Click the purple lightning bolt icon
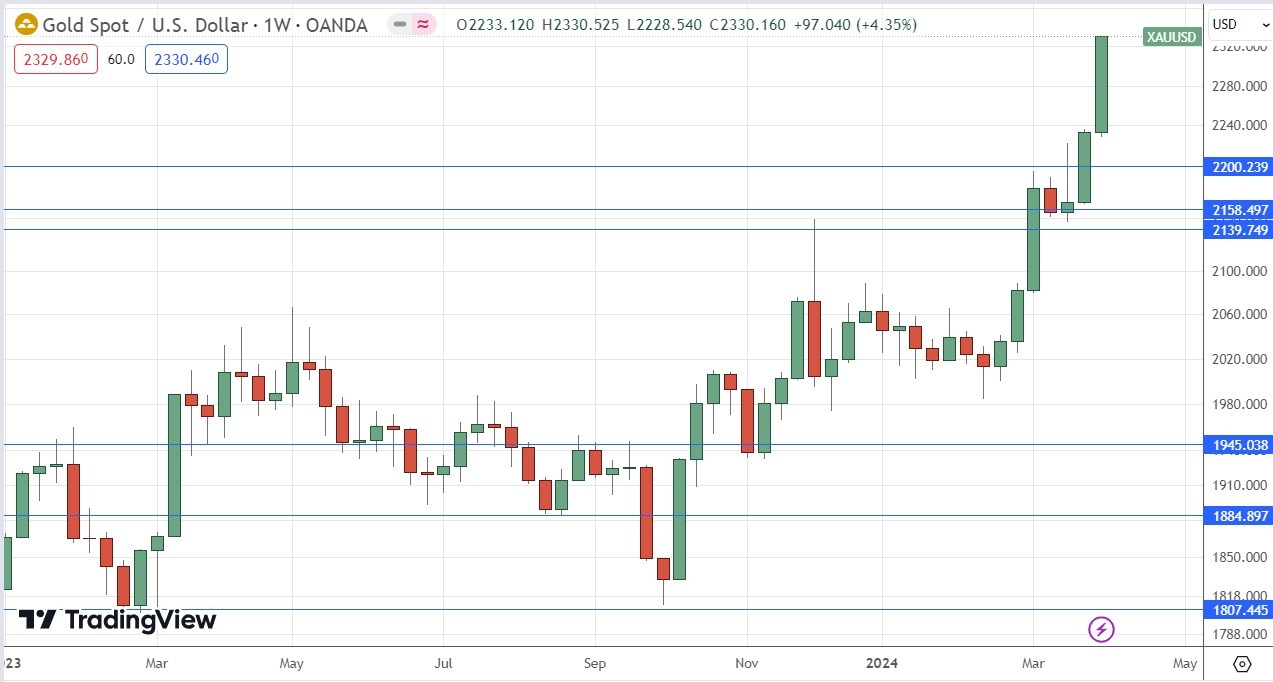Viewport: 1273px width, 682px height. (1100, 629)
